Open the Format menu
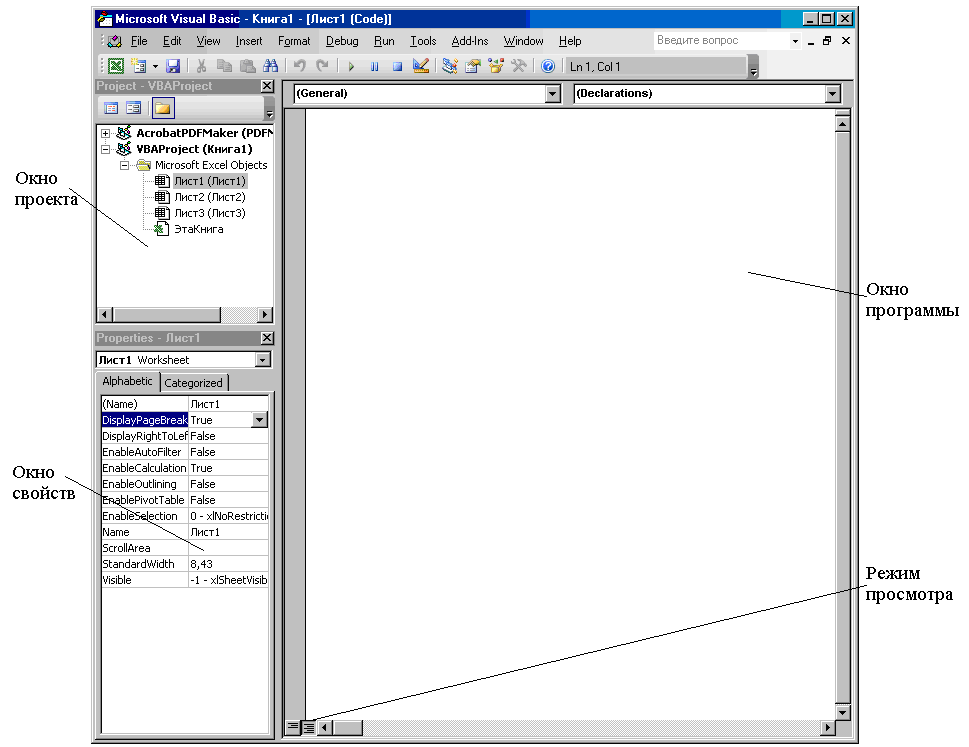 coord(294,41)
